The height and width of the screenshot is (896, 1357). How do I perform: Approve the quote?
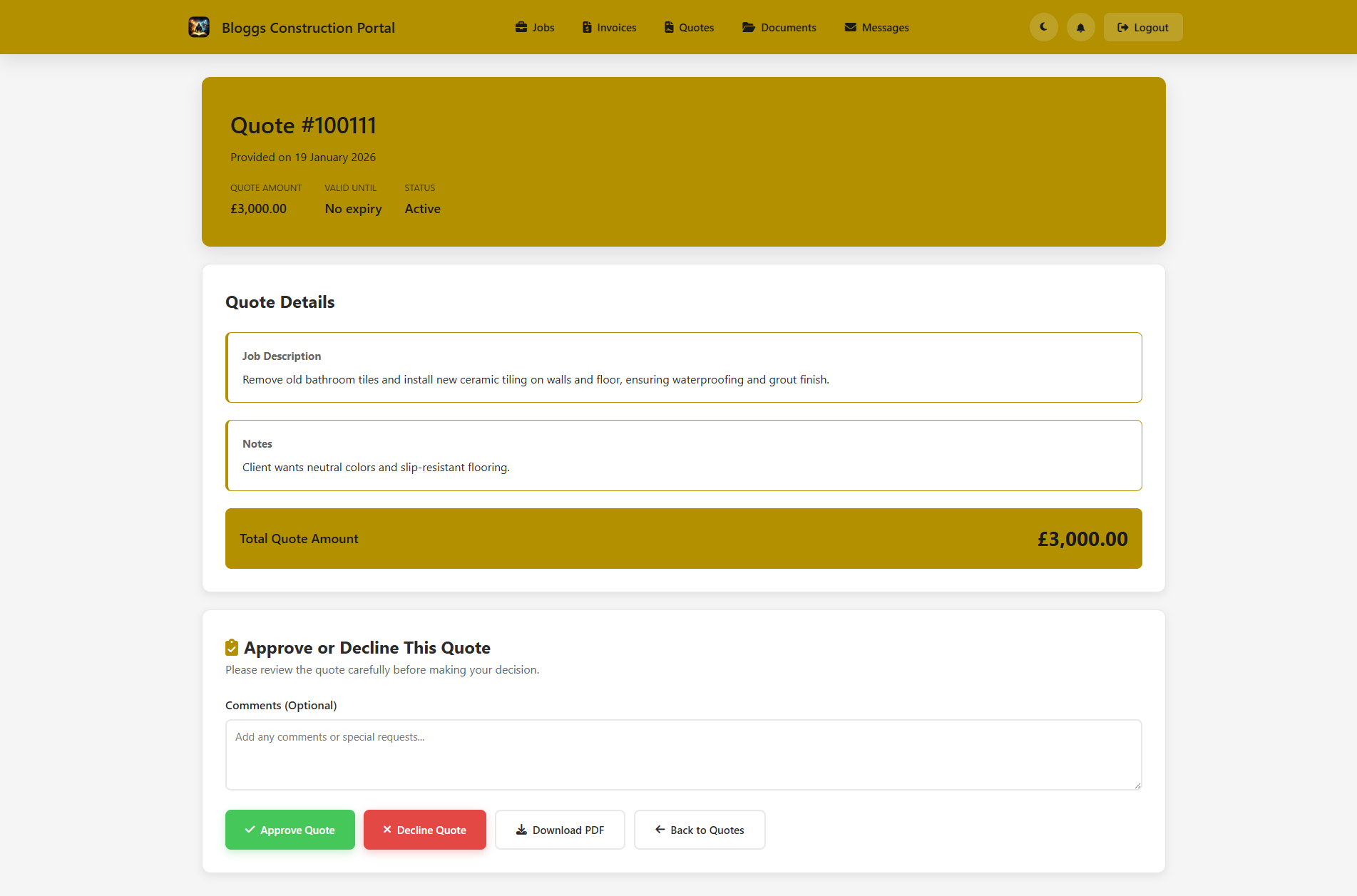coord(290,830)
